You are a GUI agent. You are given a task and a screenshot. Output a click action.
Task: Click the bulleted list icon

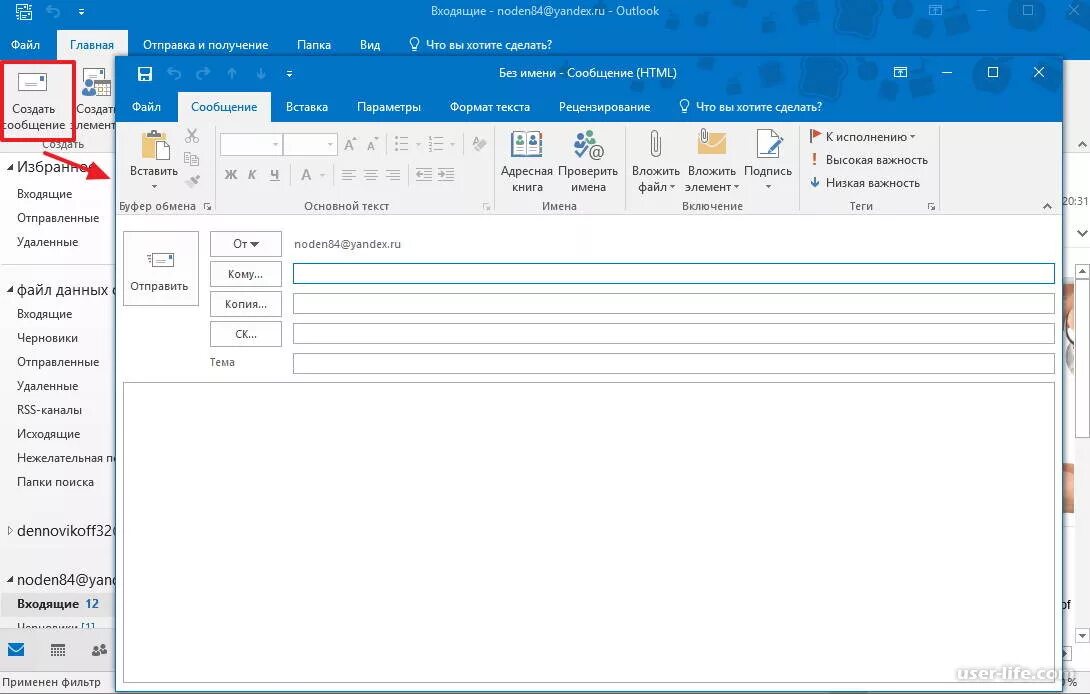point(402,144)
